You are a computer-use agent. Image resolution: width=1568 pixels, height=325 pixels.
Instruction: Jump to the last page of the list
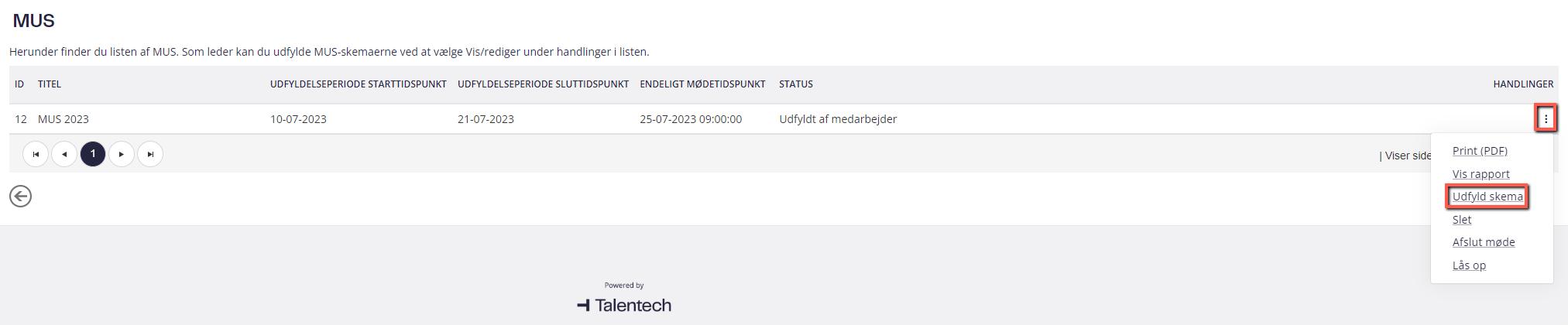(x=150, y=154)
